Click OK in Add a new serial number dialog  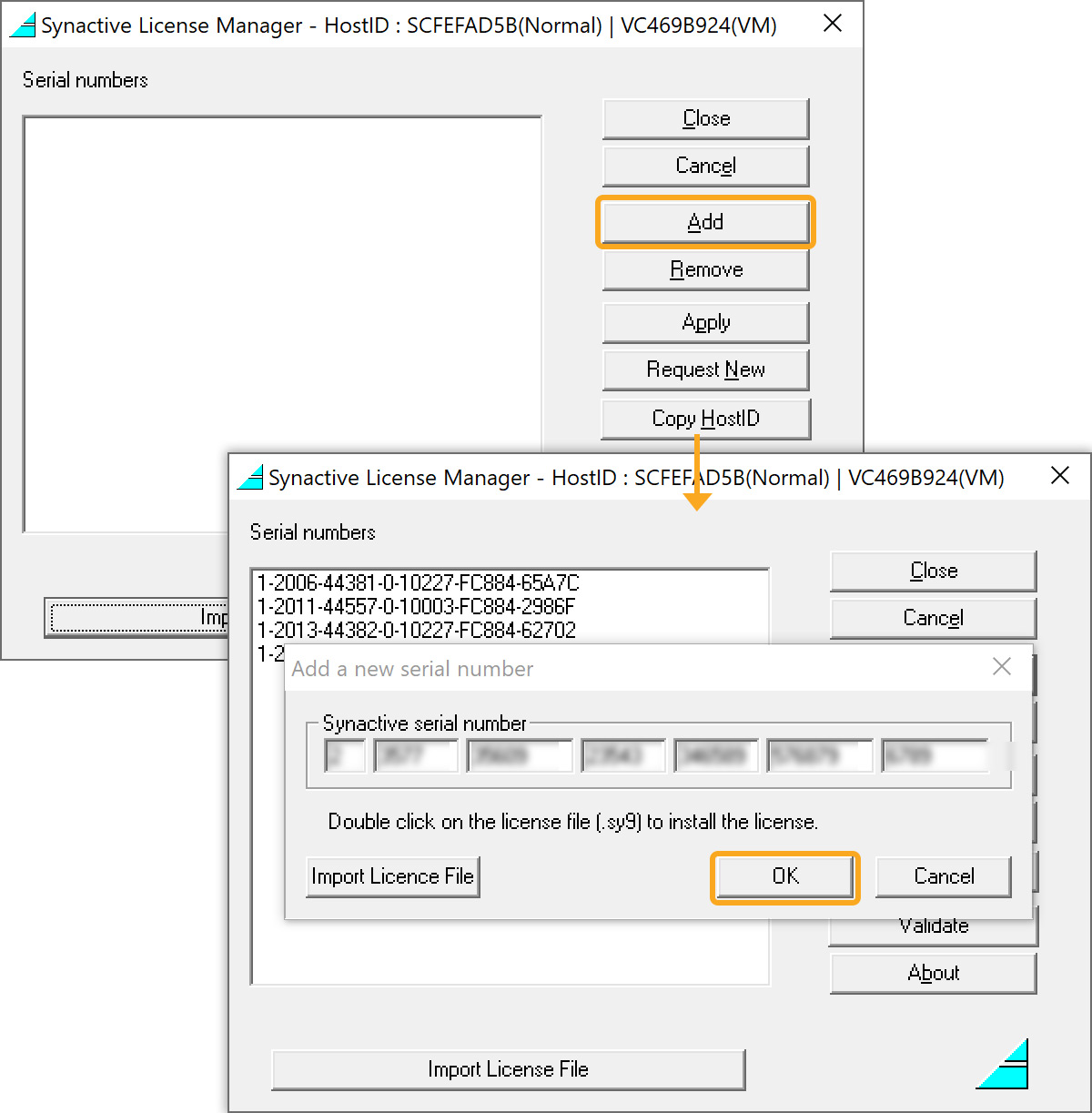[785, 876]
